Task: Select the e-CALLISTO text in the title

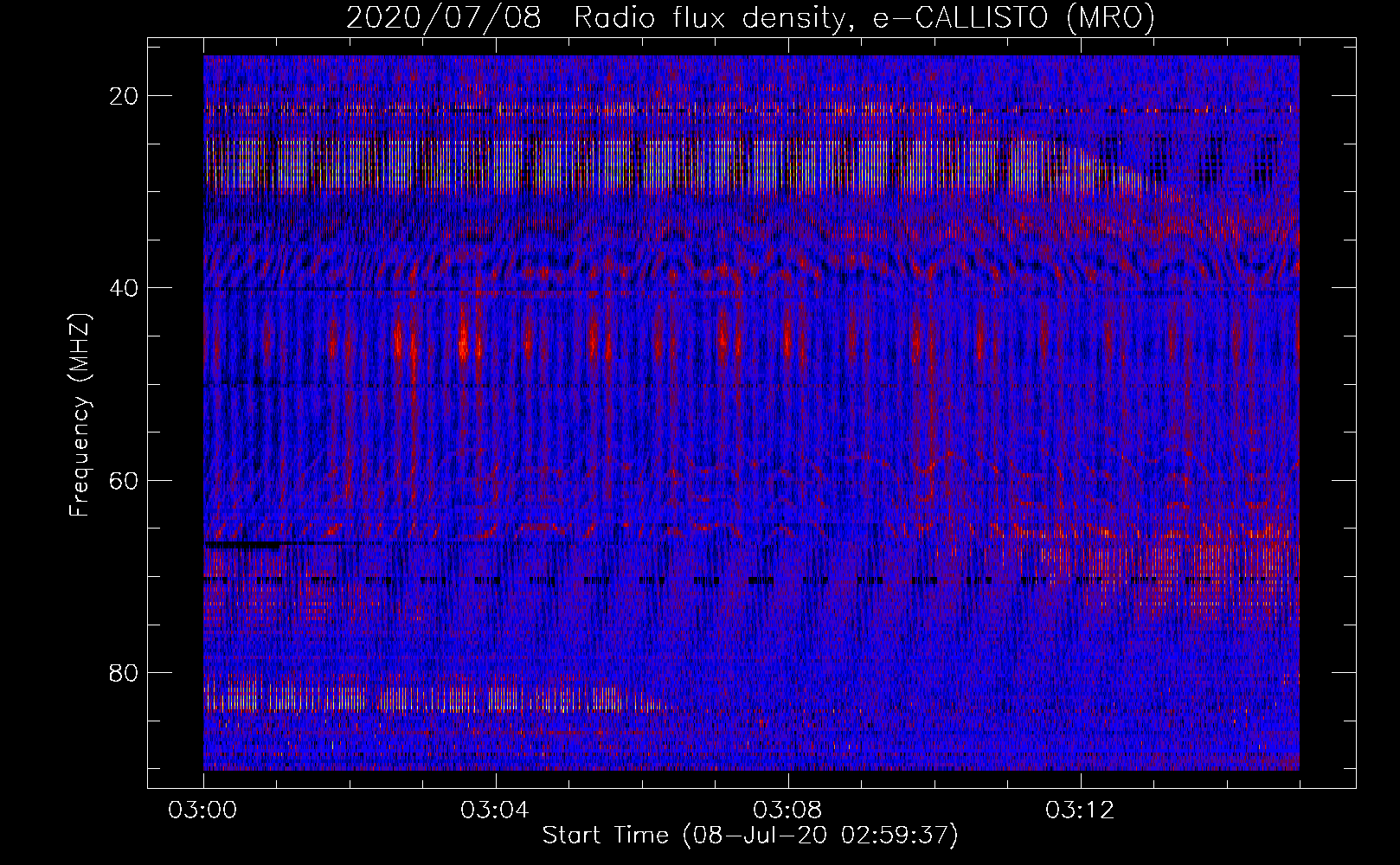Action: point(960,18)
